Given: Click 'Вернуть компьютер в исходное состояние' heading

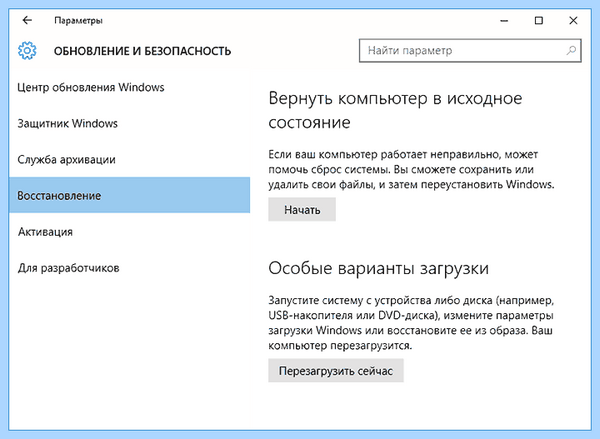Looking at the screenshot, I should pos(395,110).
